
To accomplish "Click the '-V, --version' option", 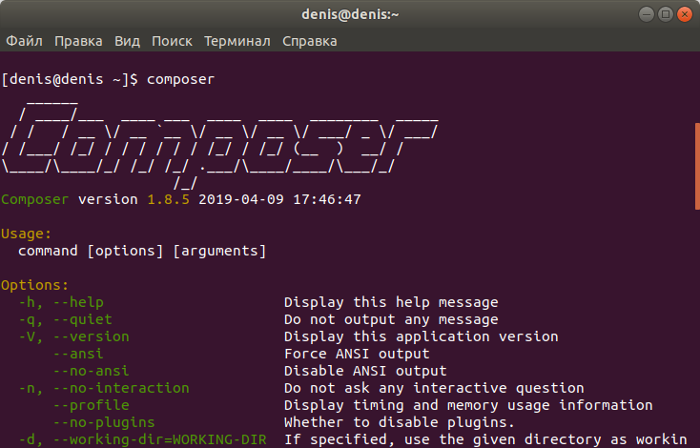I will 74,337.
